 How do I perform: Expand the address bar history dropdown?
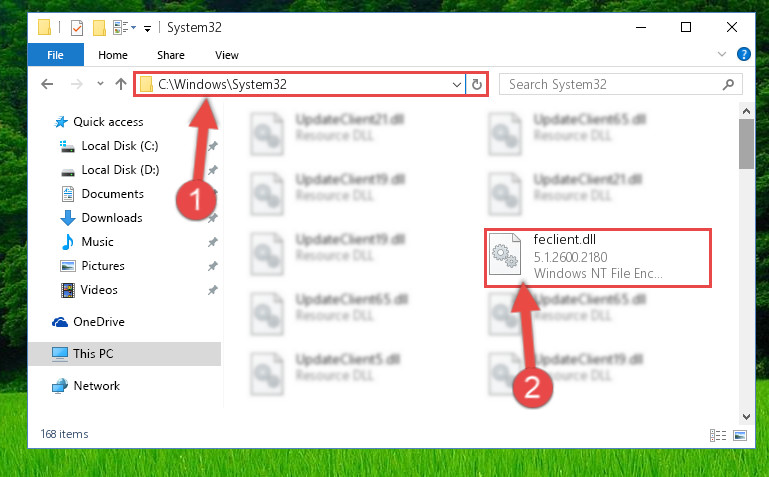pos(457,84)
